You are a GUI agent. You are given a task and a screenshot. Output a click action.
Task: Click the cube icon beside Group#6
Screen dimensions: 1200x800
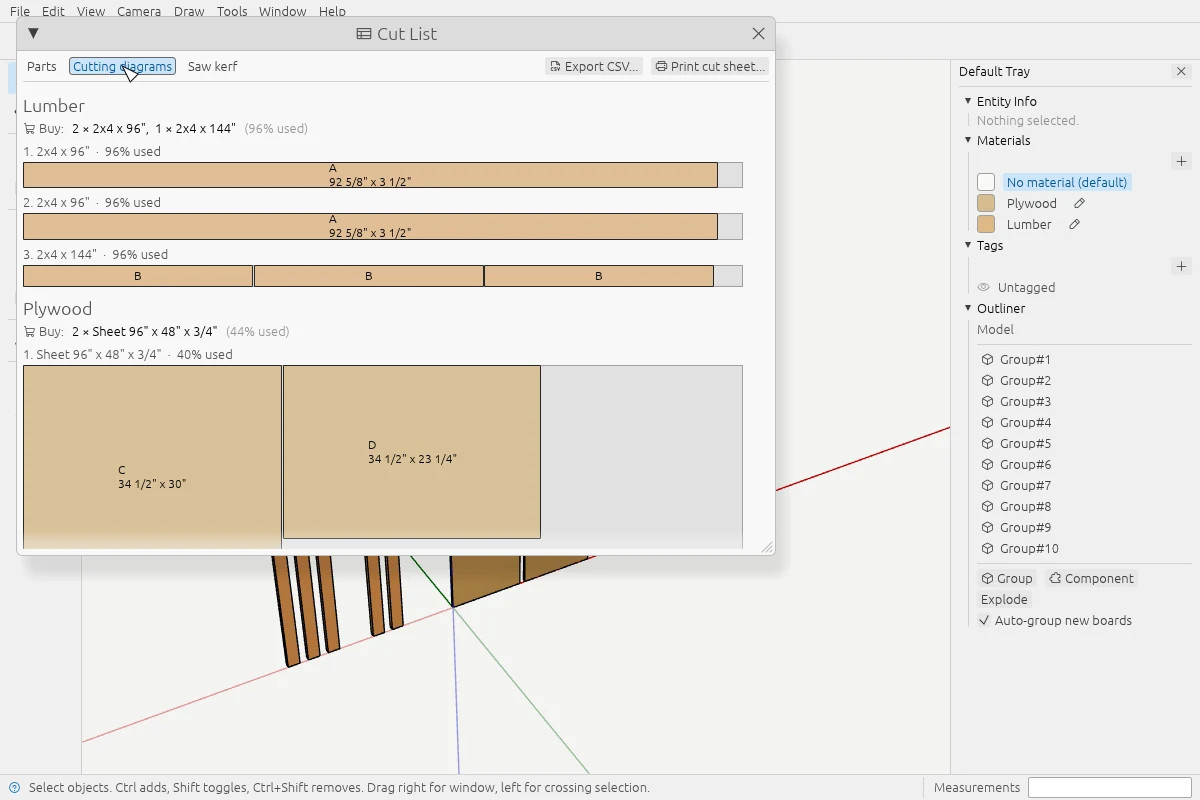click(987, 465)
